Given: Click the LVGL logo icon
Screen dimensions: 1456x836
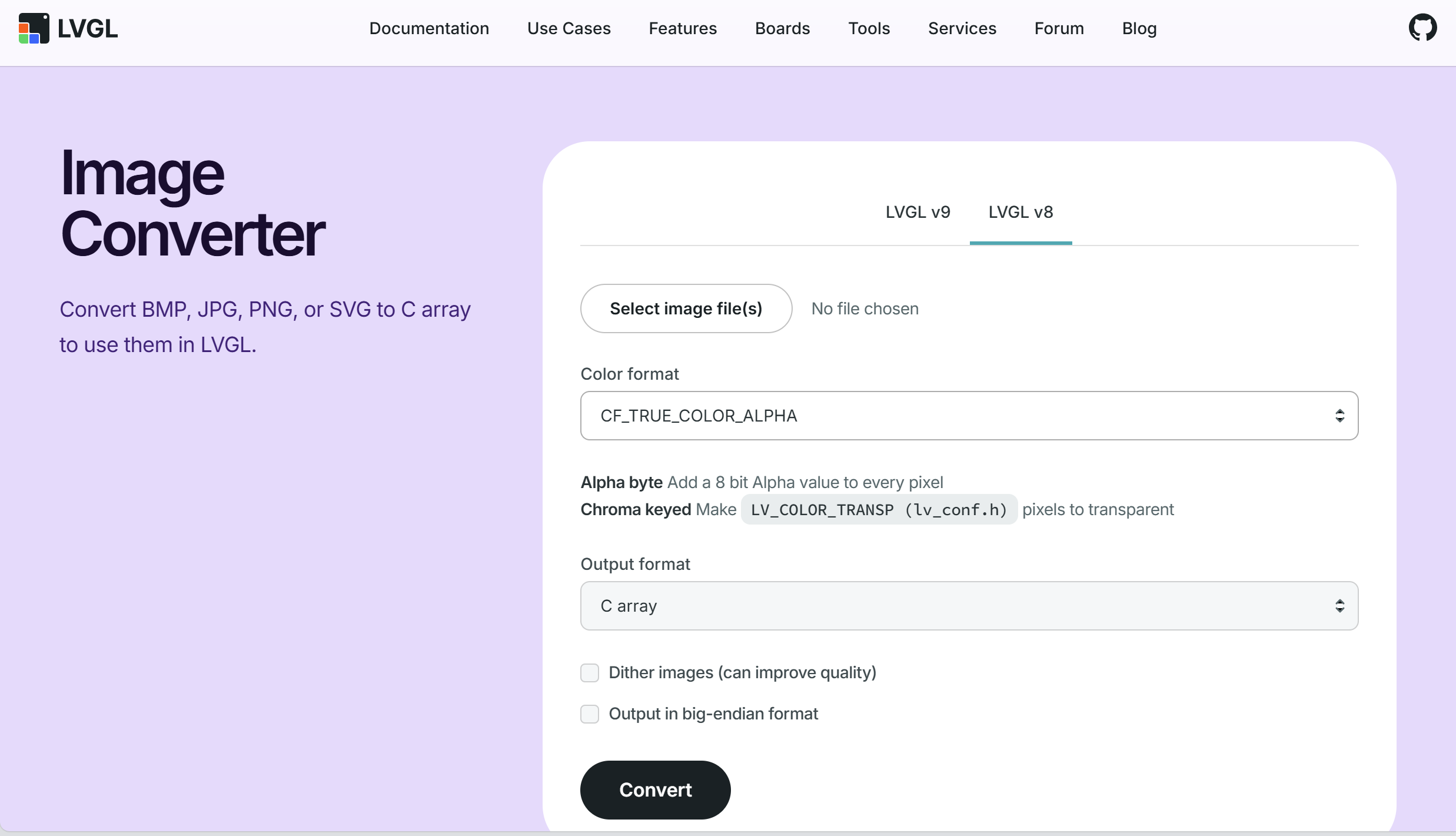Looking at the screenshot, I should (x=34, y=28).
